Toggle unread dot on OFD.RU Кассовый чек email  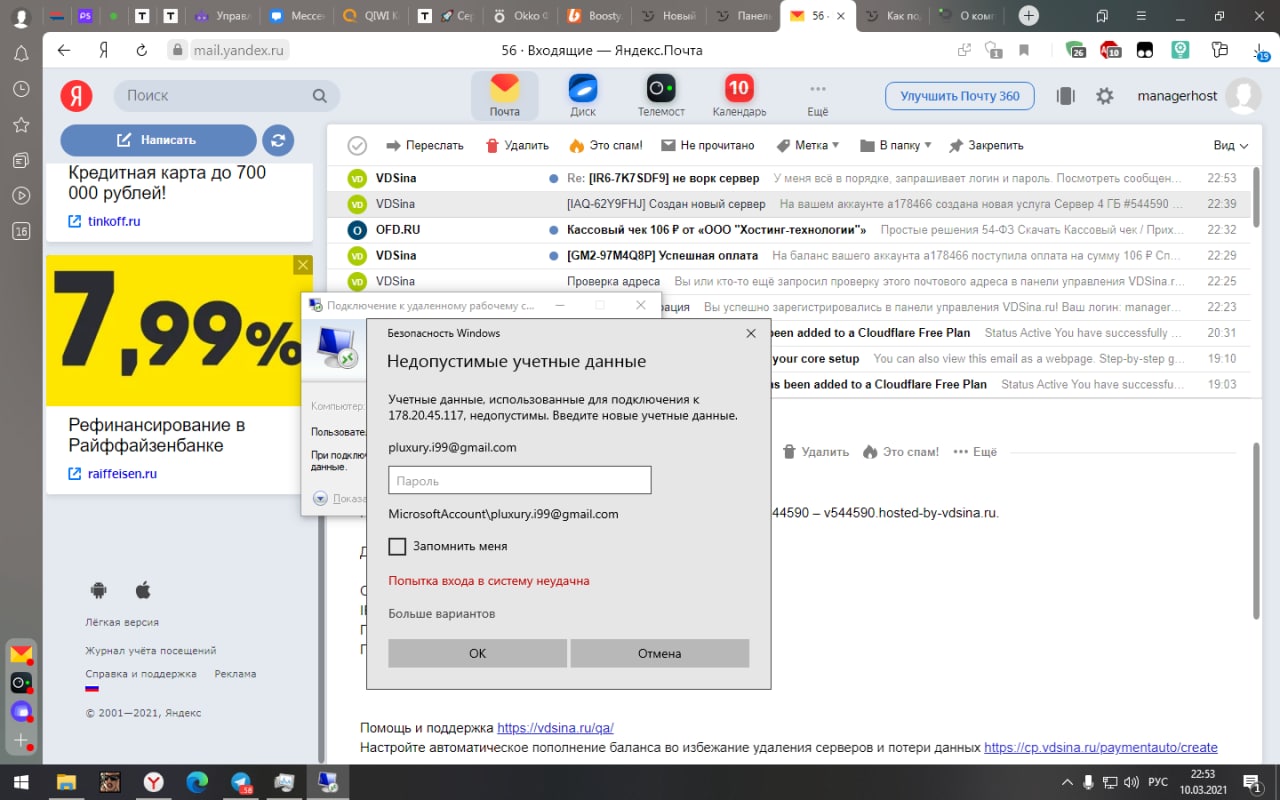pos(553,230)
